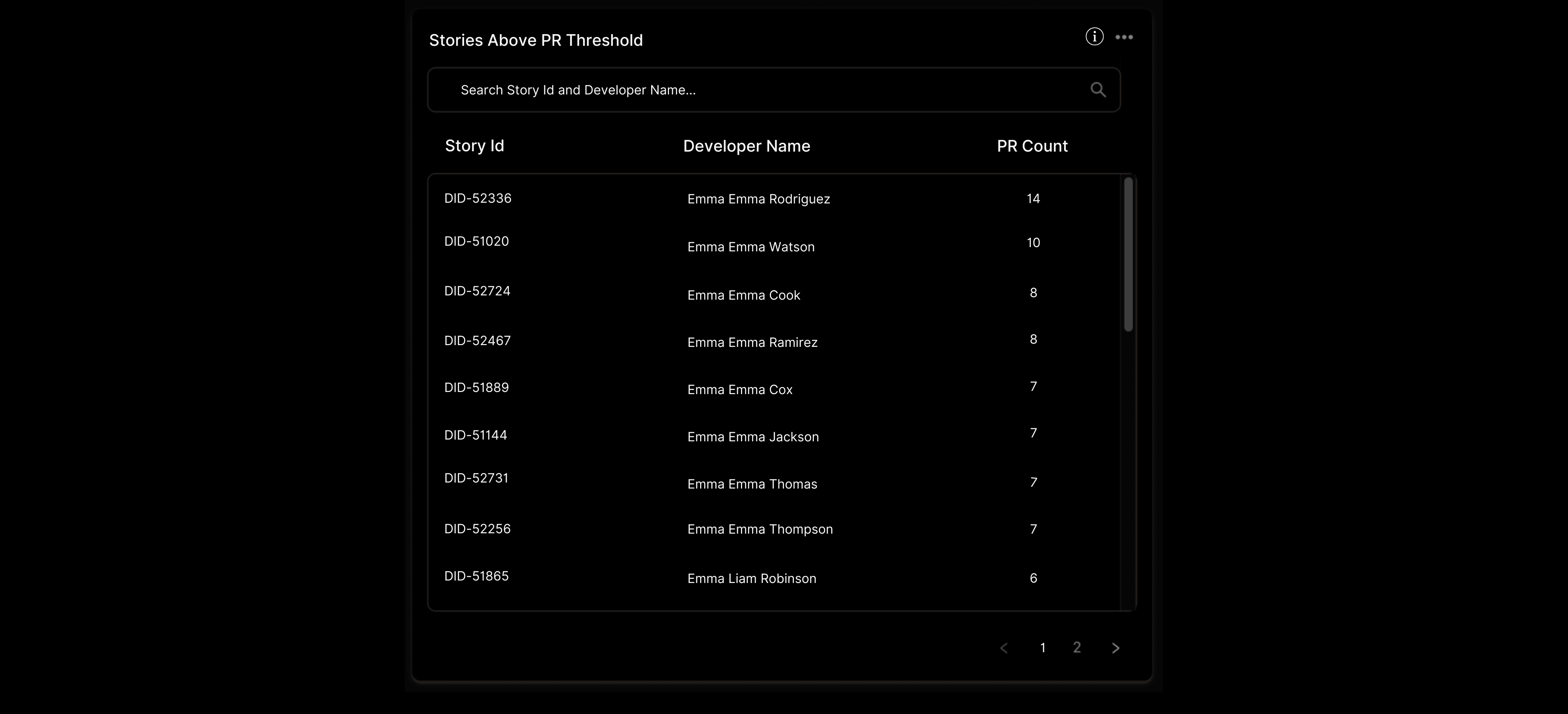Viewport: 1568px width, 714px height.
Task: Select the Emma Emma Cook row
Action: tap(743, 295)
